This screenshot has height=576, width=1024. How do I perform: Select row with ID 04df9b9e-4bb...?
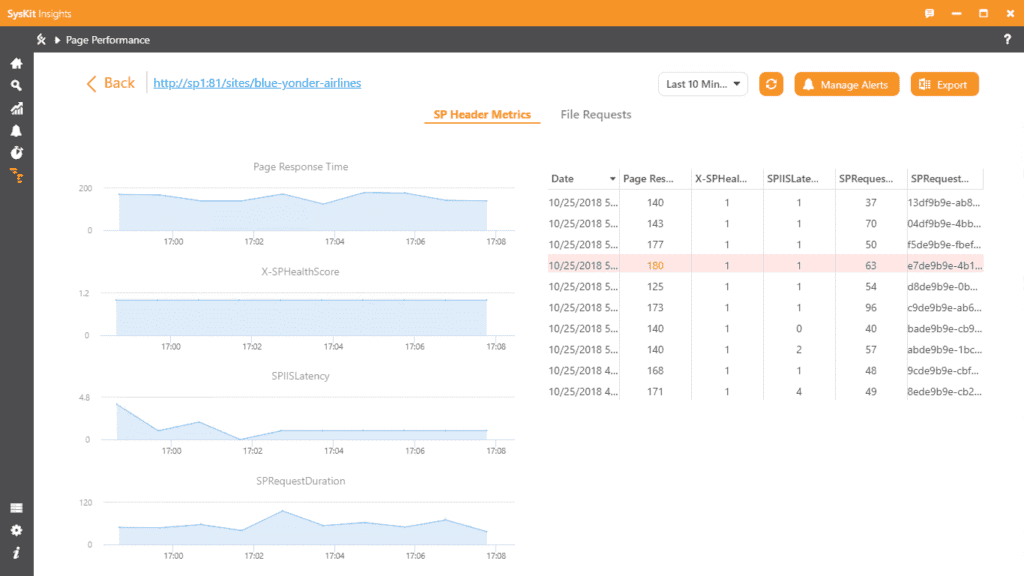coord(765,223)
